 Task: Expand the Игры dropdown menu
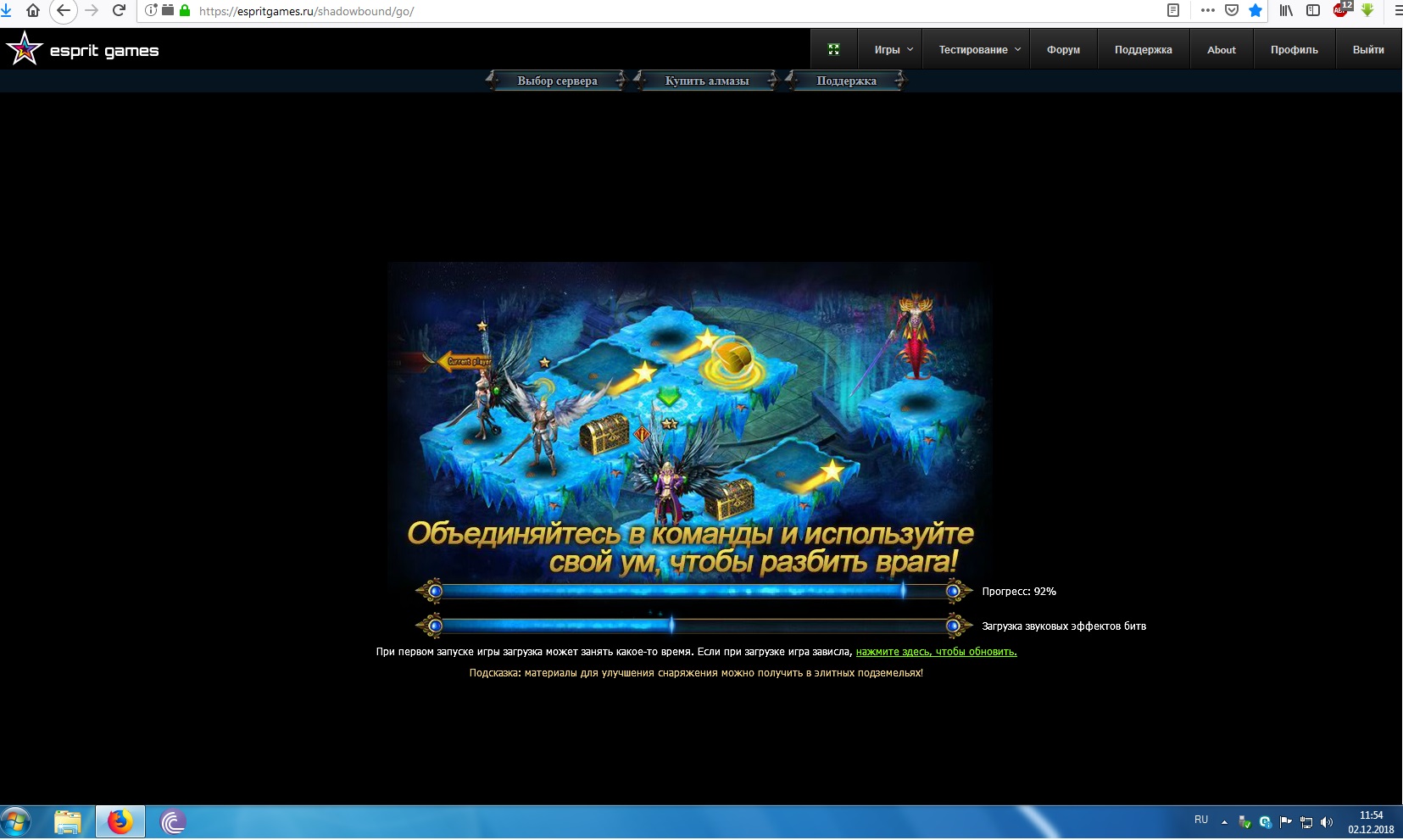coord(894,50)
